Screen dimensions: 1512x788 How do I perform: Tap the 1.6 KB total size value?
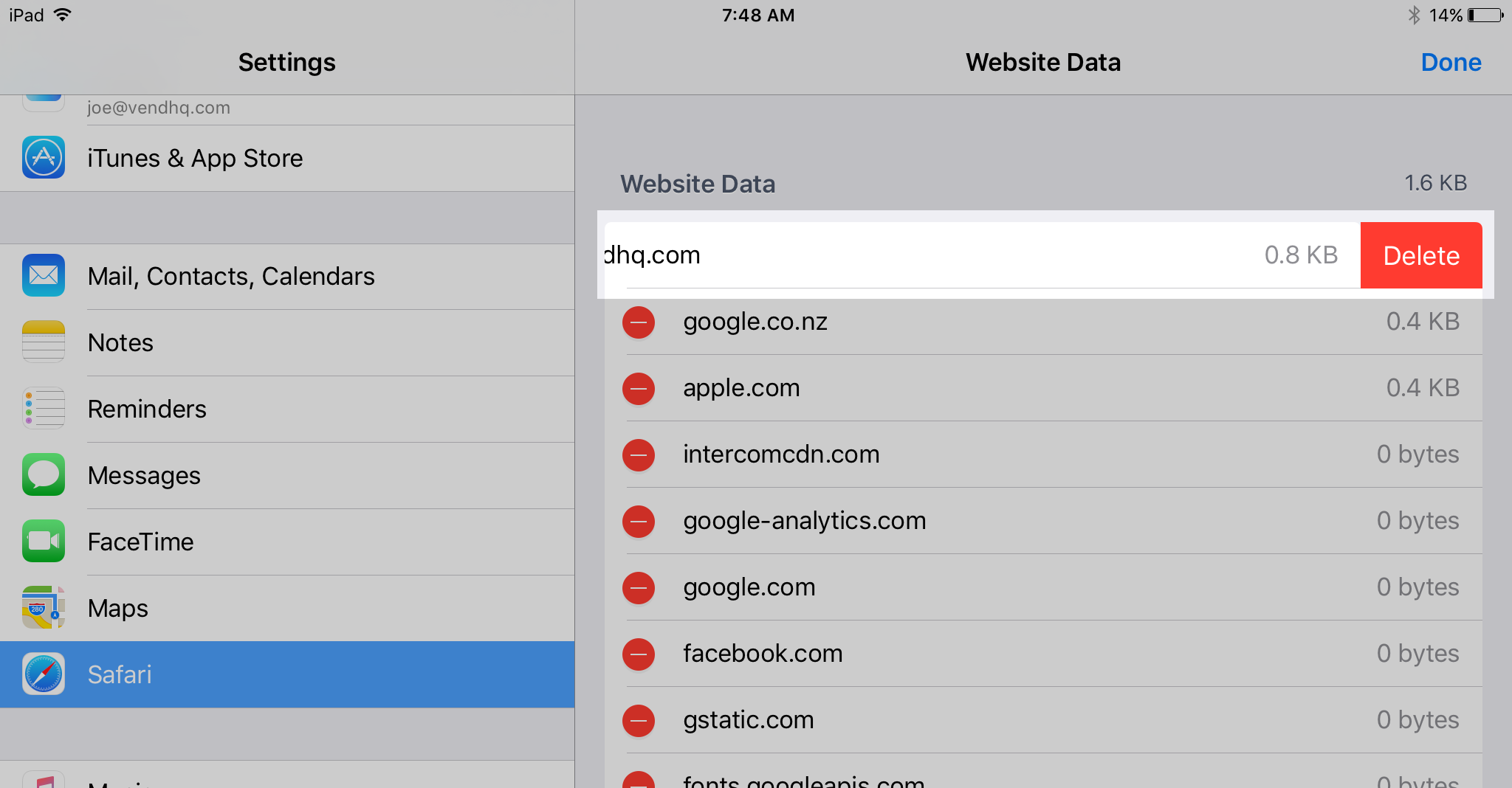pos(1435,183)
